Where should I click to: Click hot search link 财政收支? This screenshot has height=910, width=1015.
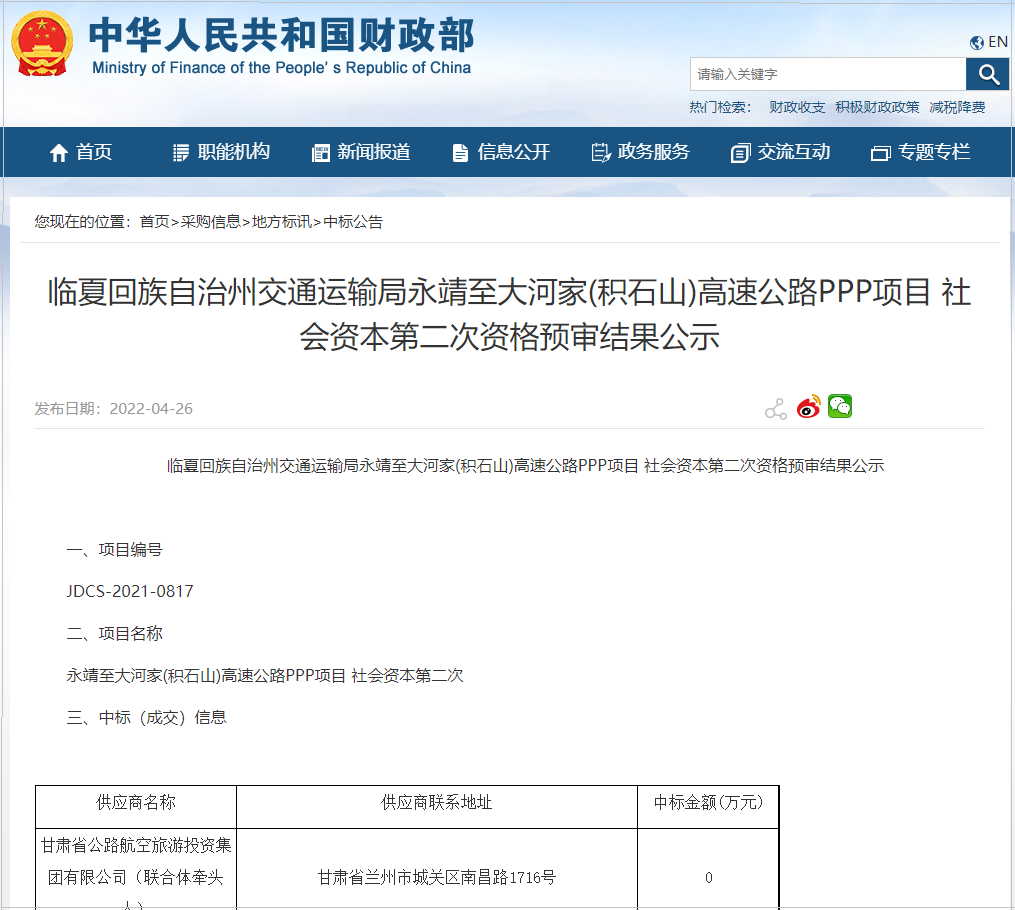[797, 107]
